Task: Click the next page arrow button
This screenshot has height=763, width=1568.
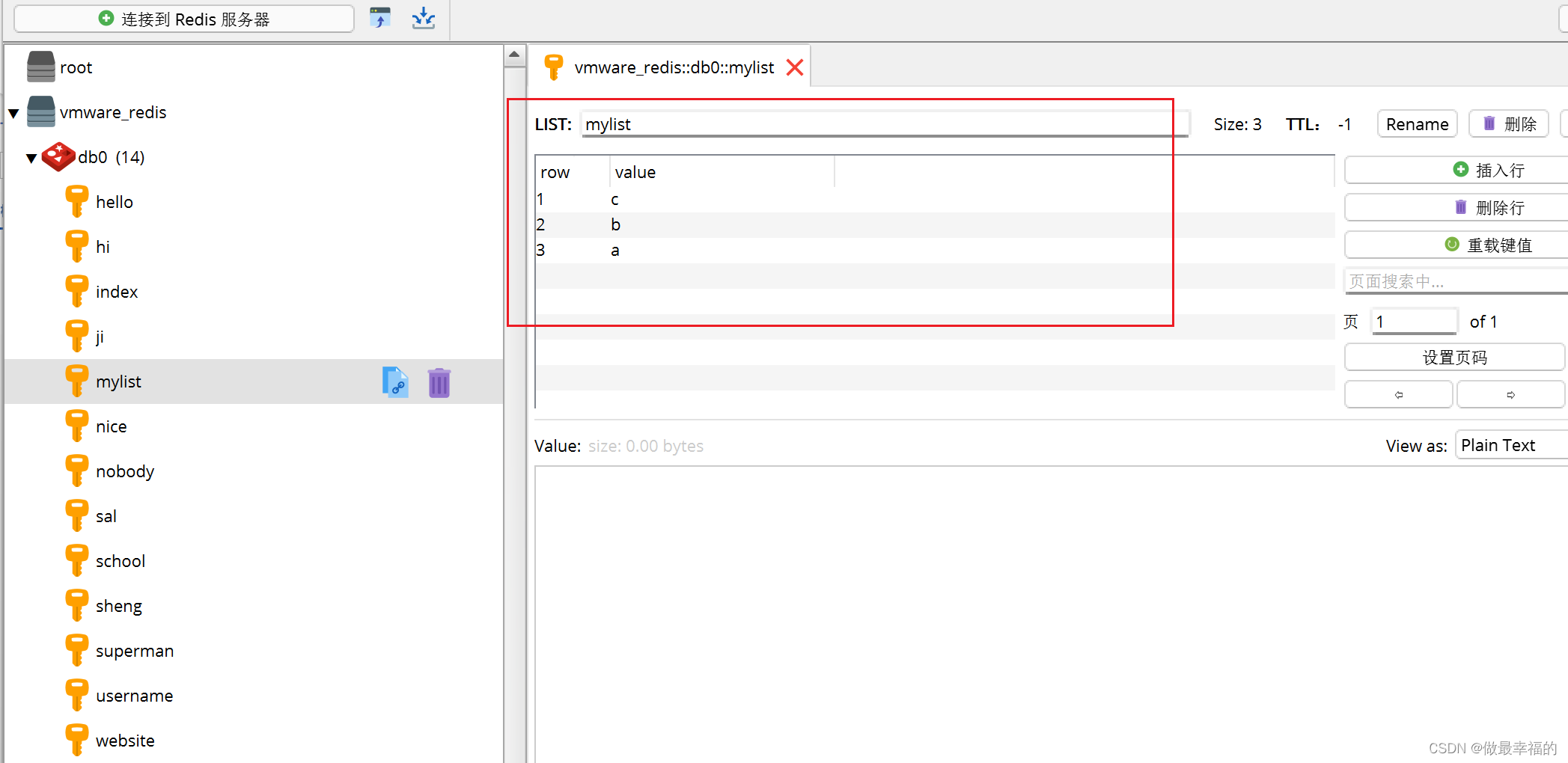Action: pos(1510,394)
